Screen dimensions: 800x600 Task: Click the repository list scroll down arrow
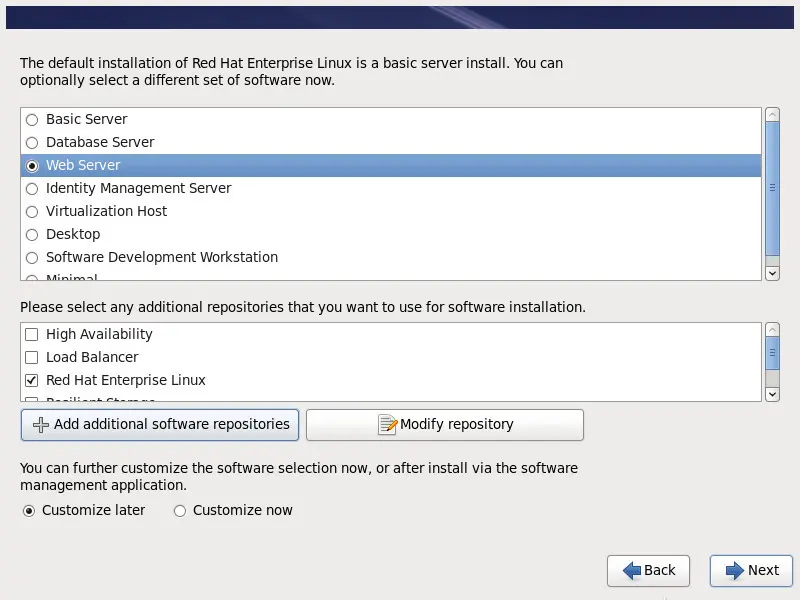pos(772,394)
